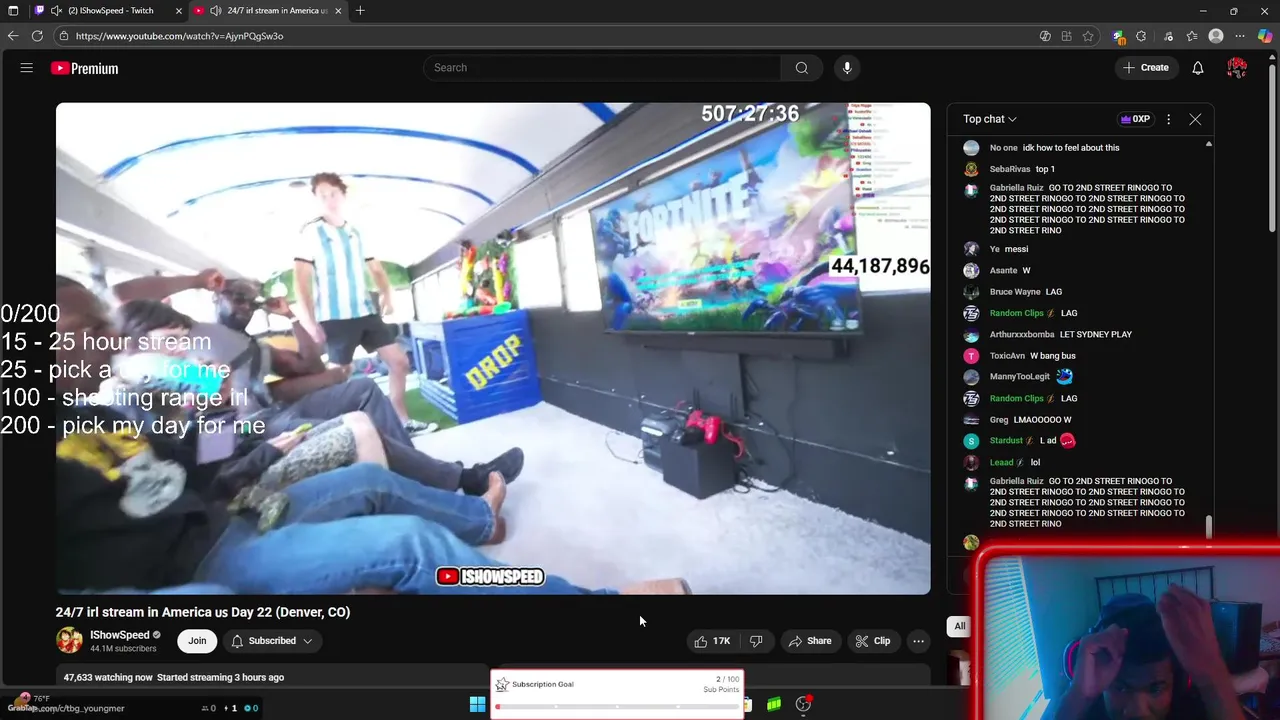Open more actions menu beside Clip
The width and height of the screenshot is (1280, 720).
tap(918, 641)
